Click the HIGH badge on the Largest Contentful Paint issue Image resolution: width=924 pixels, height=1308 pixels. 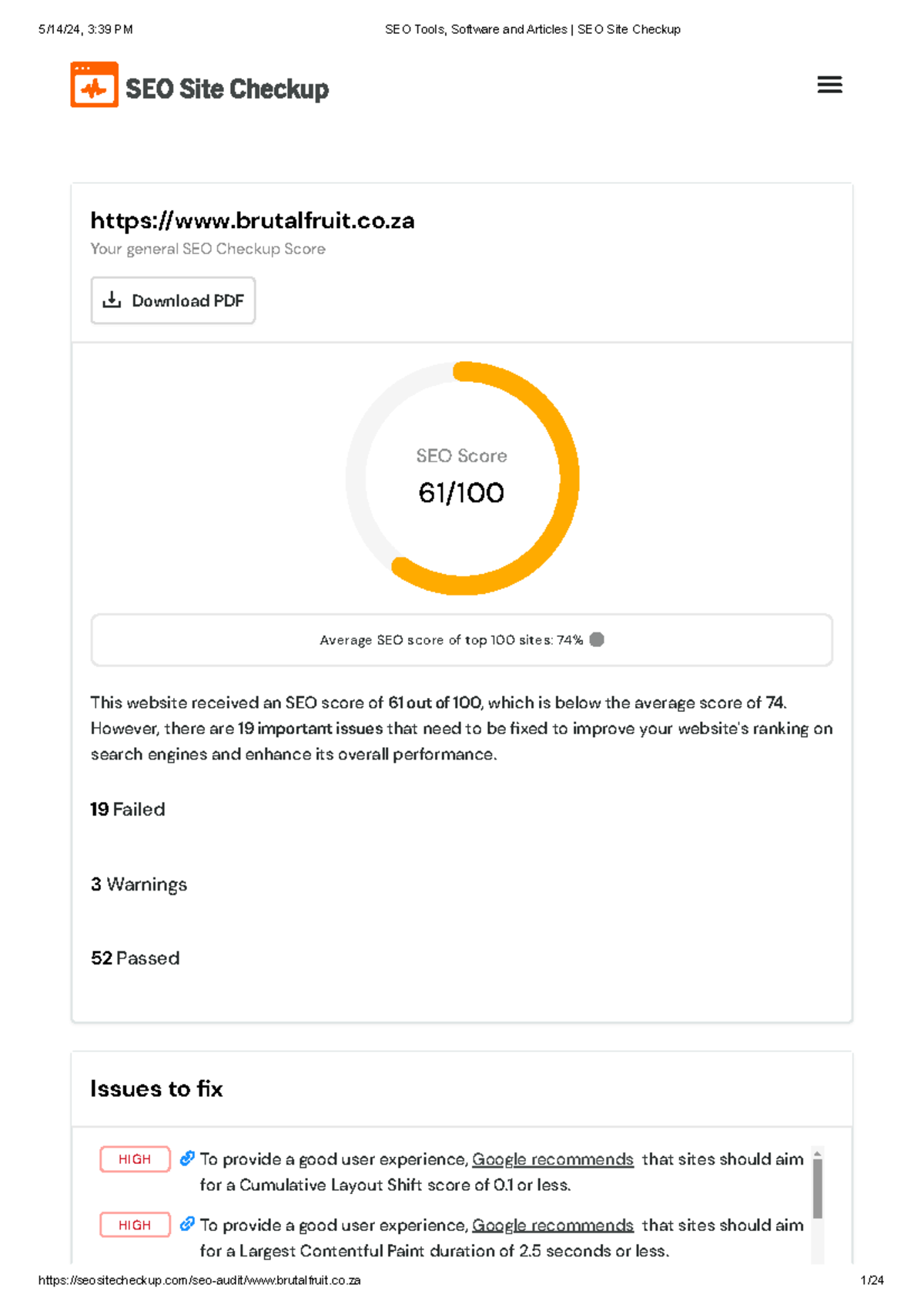pos(134,1225)
